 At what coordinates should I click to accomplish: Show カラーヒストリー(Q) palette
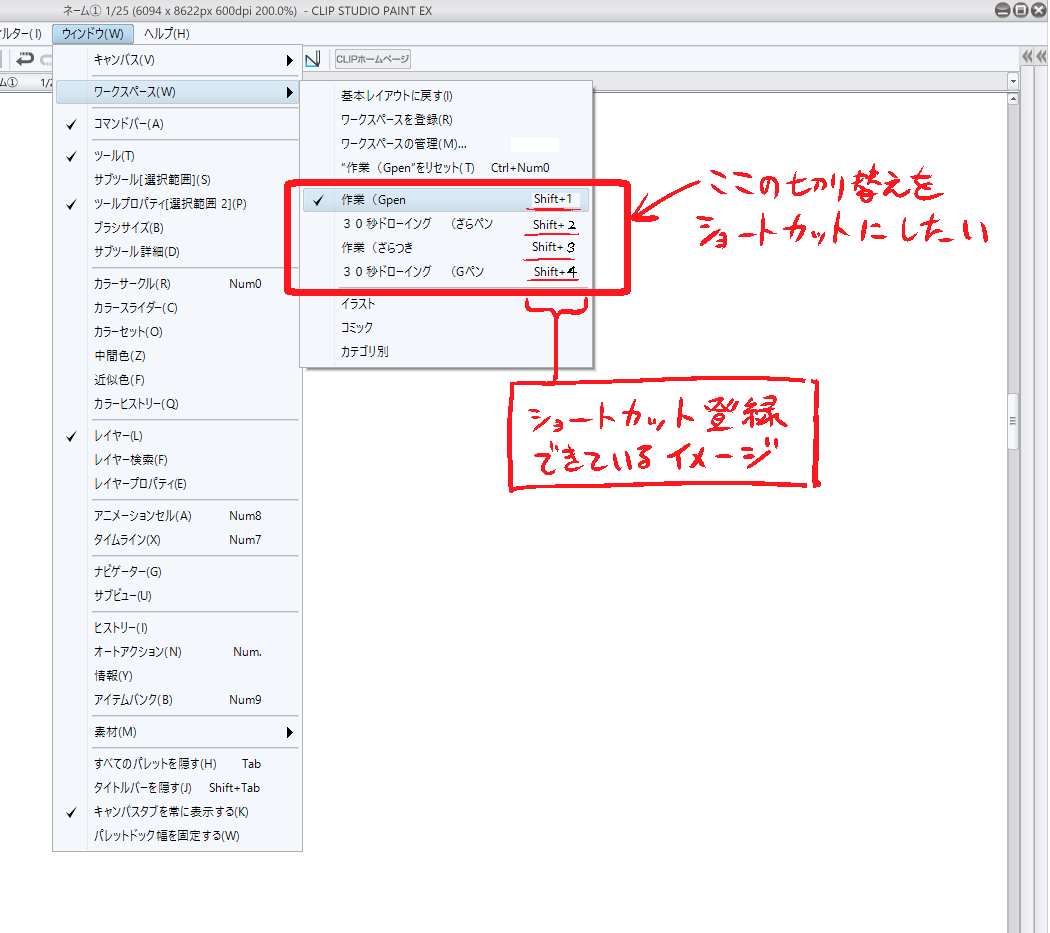pyautogui.click(x=177, y=404)
